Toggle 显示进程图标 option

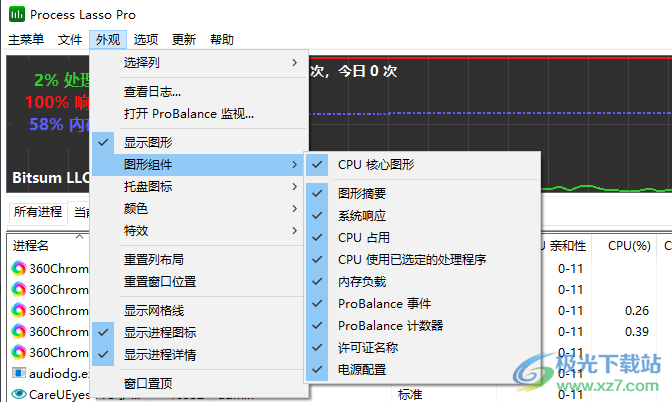click(200, 332)
